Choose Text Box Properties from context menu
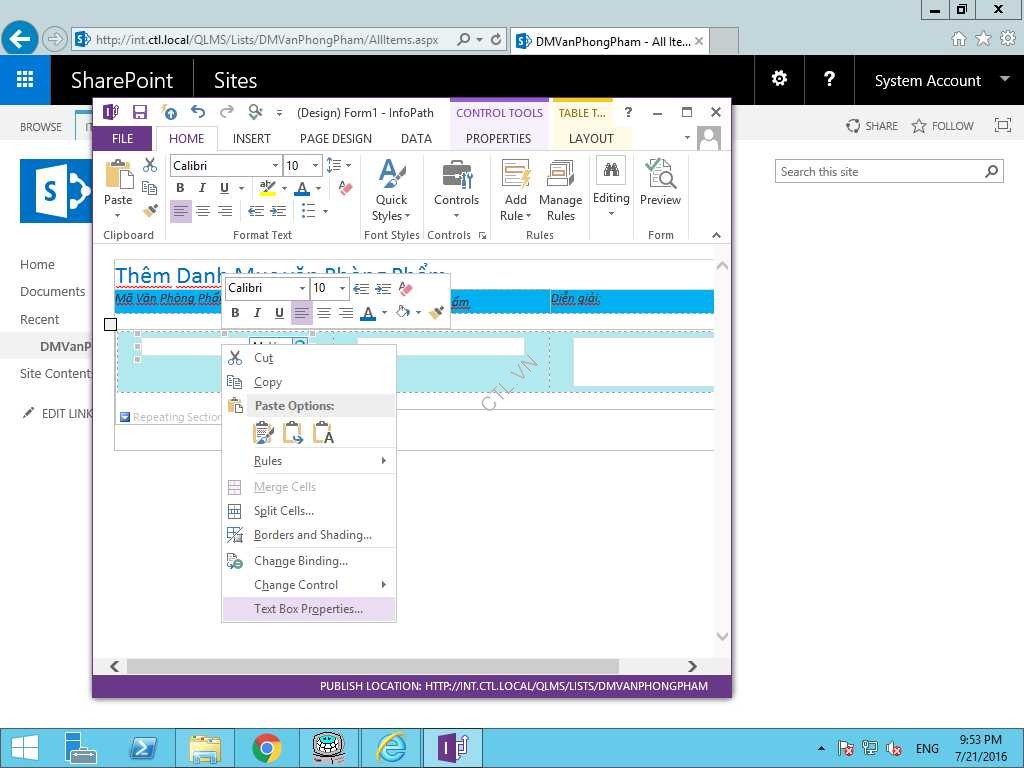1024x768 pixels. [308, 609]
